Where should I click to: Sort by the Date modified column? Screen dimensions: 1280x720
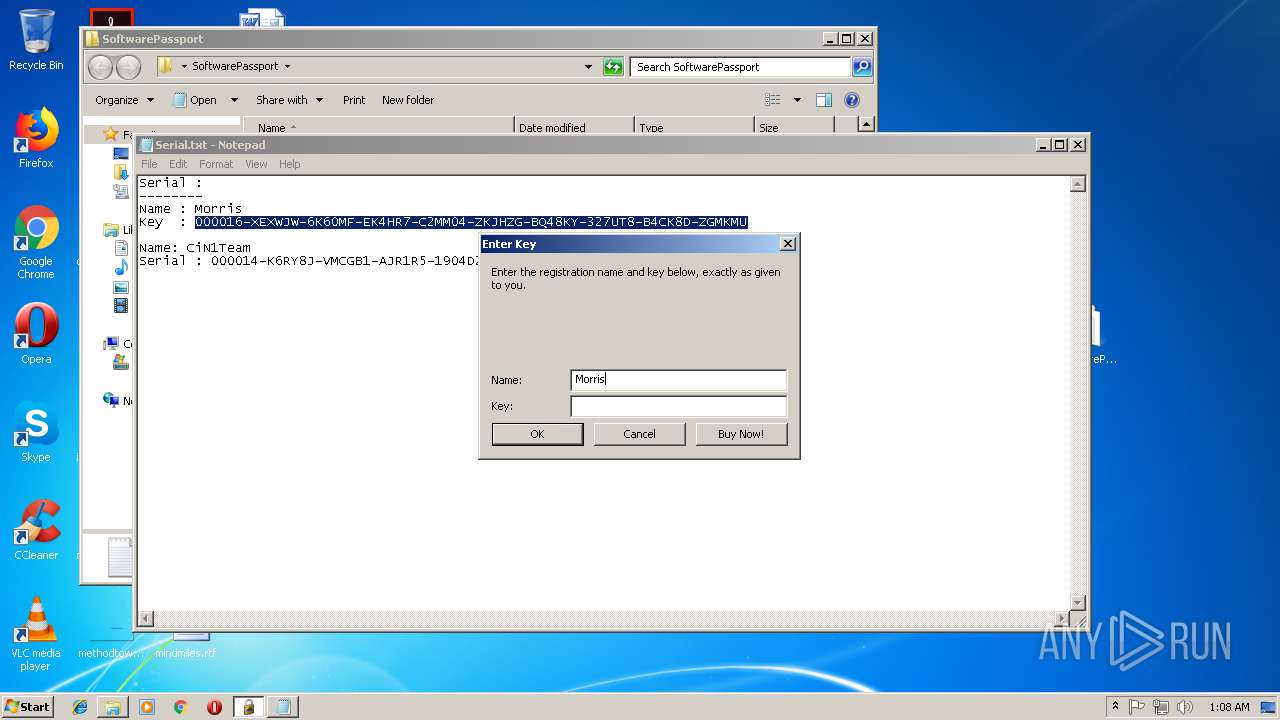(x=575, y=127)
